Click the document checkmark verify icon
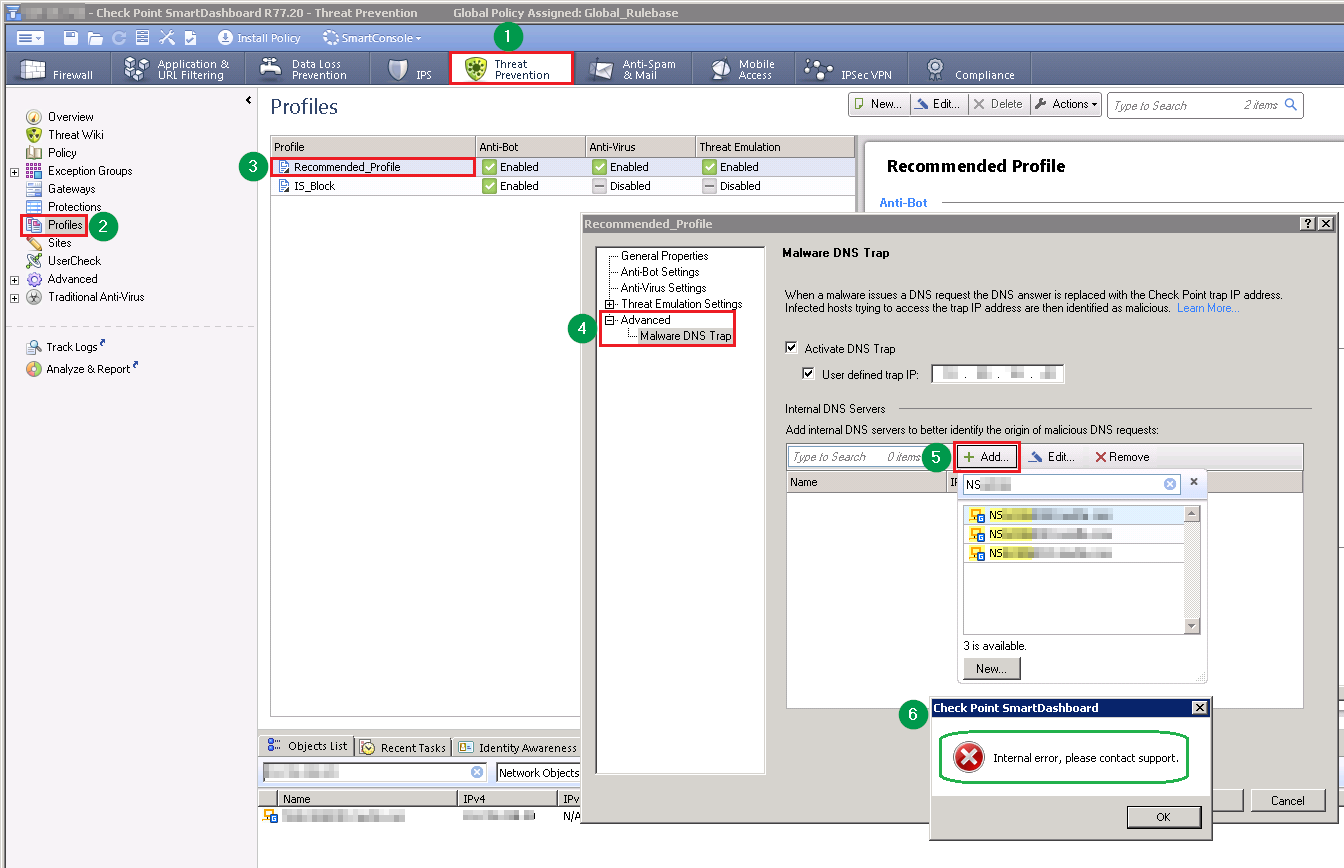This screenshot has height=868, width=1344. pos(191,38)
